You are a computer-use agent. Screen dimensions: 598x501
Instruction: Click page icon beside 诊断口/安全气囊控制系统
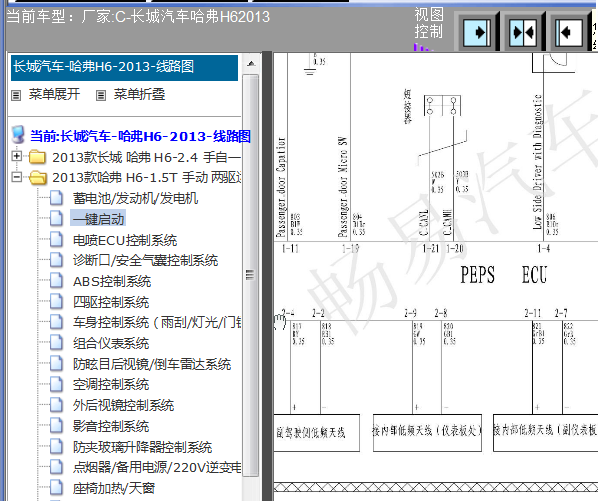coord(56,260)
